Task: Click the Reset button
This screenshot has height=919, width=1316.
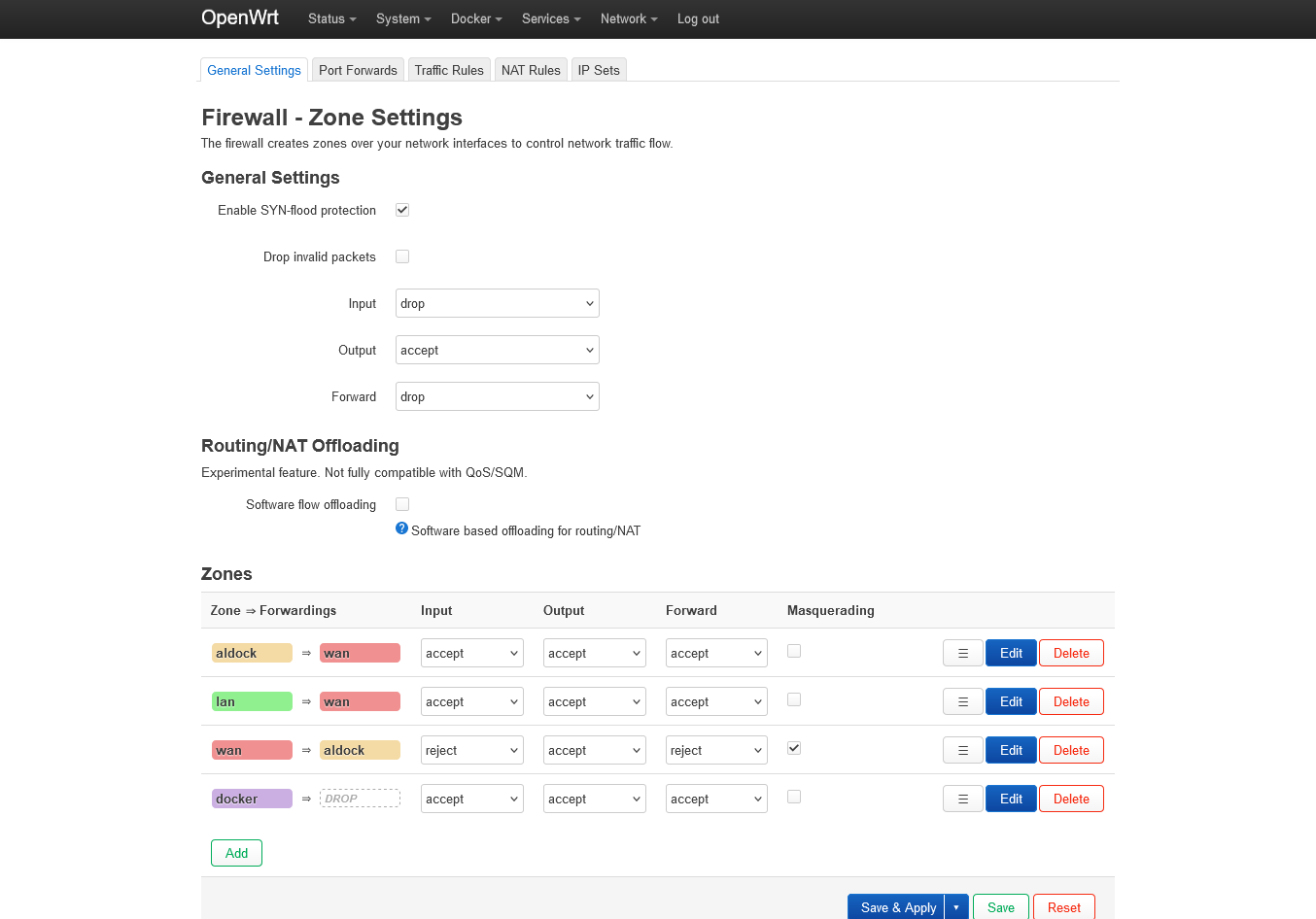Action: coord(1063,906)
